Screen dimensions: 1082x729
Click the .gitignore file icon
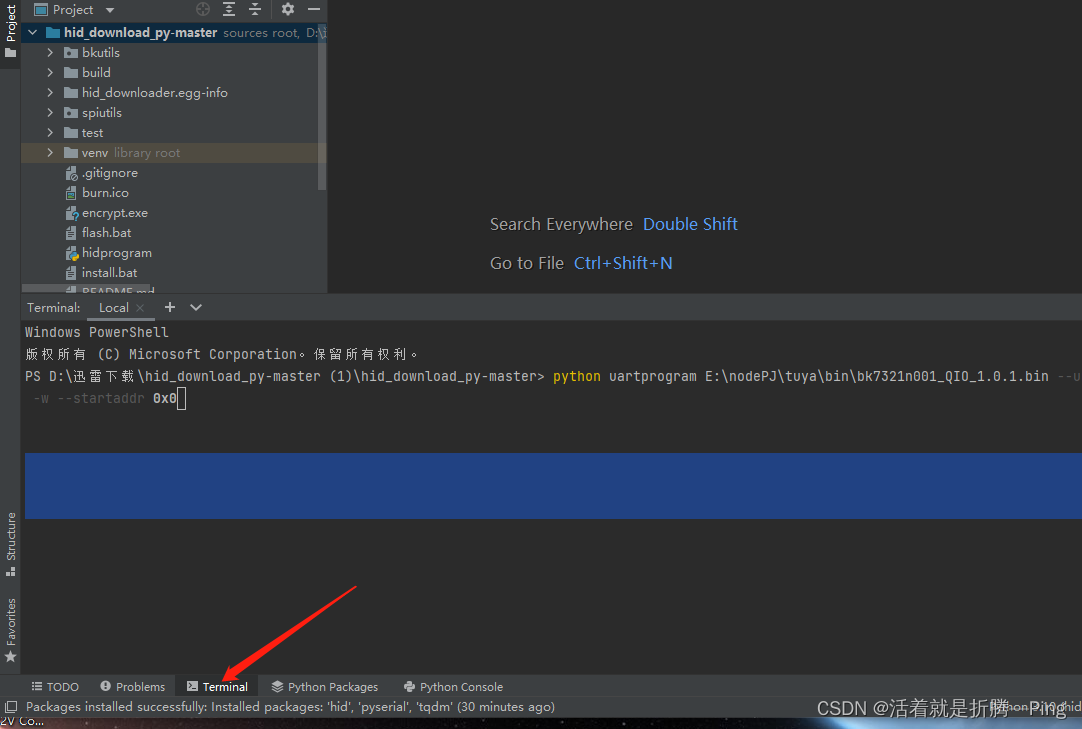coord(71,173)
